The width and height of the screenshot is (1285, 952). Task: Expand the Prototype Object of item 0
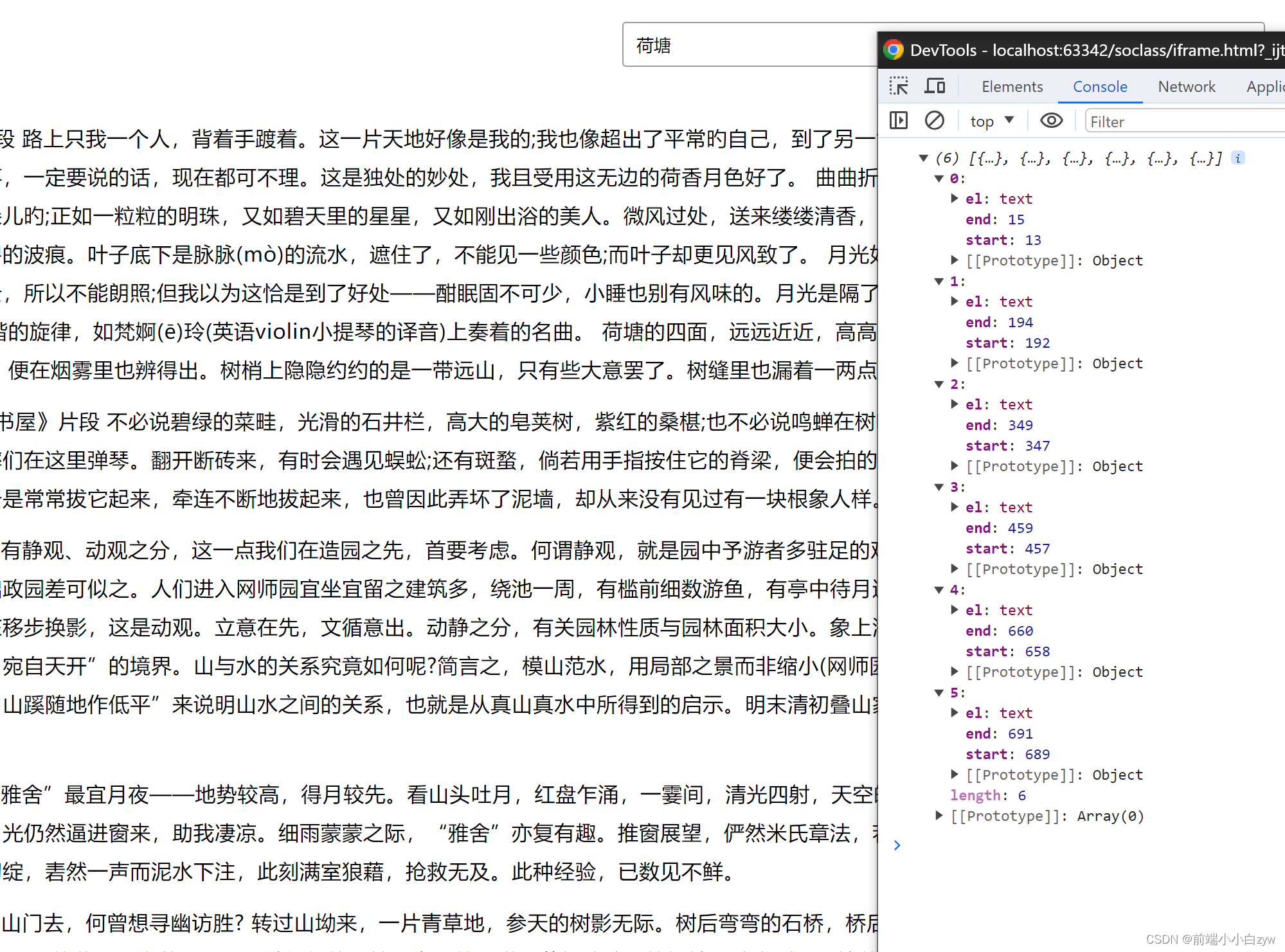click(x=955, y=260)
